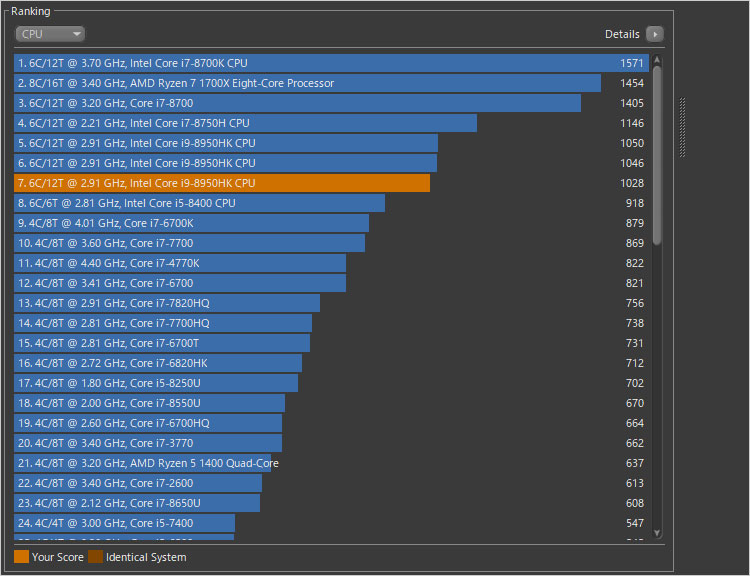This screenshot has height=576, width=750.
Task: Click the 1571 score value
Action: [x=632, y=63]
